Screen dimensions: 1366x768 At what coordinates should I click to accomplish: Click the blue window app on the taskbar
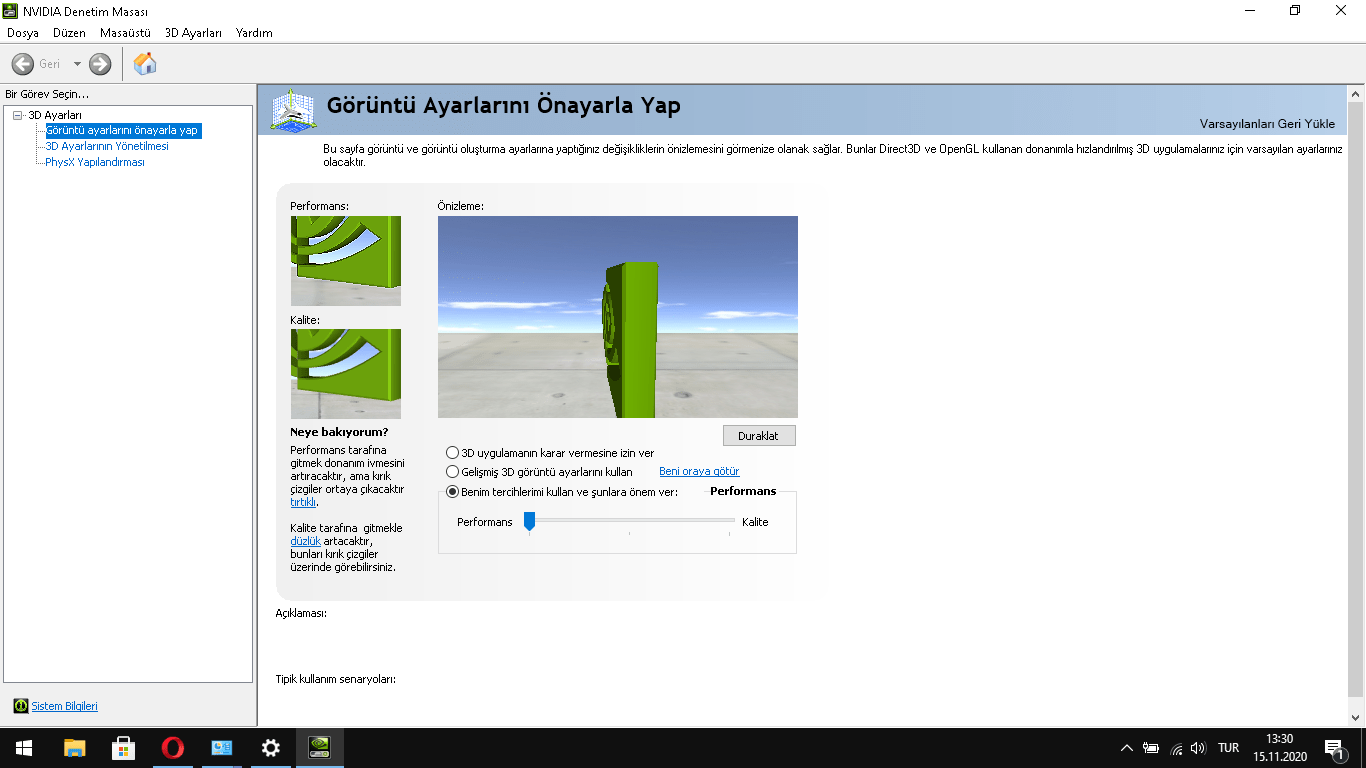point(221,748)
